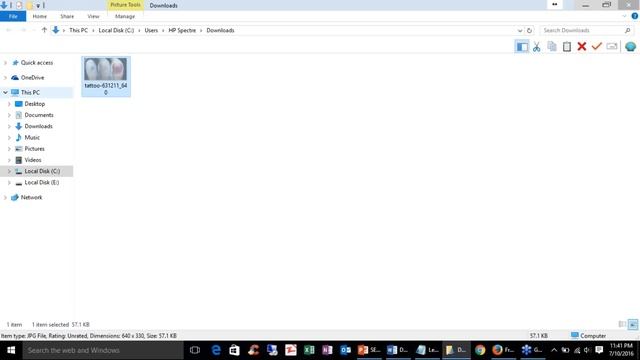Open the File menu
Viewport: 640px width, 360px height.
[13, 16]
